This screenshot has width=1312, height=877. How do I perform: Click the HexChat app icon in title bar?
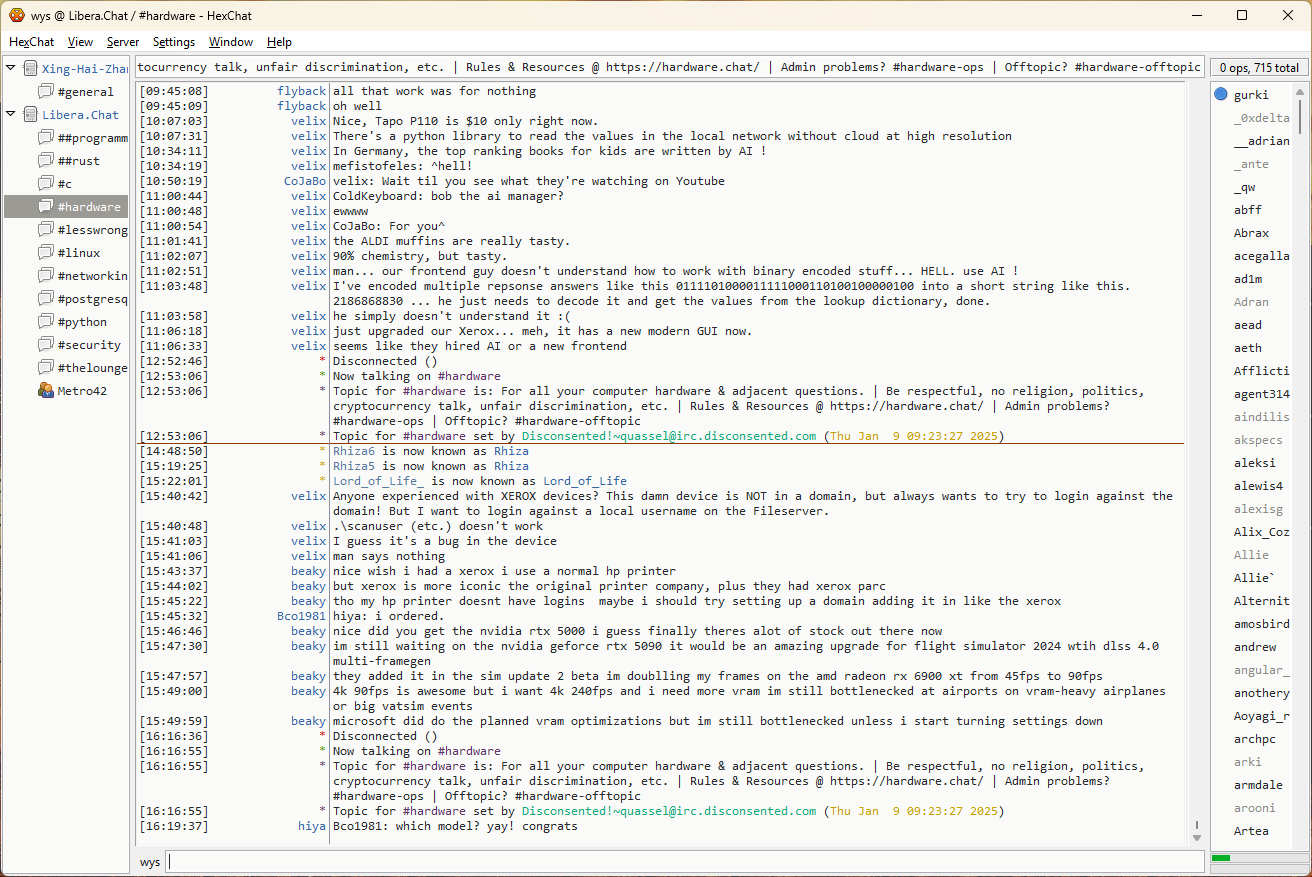coord(16,15)
